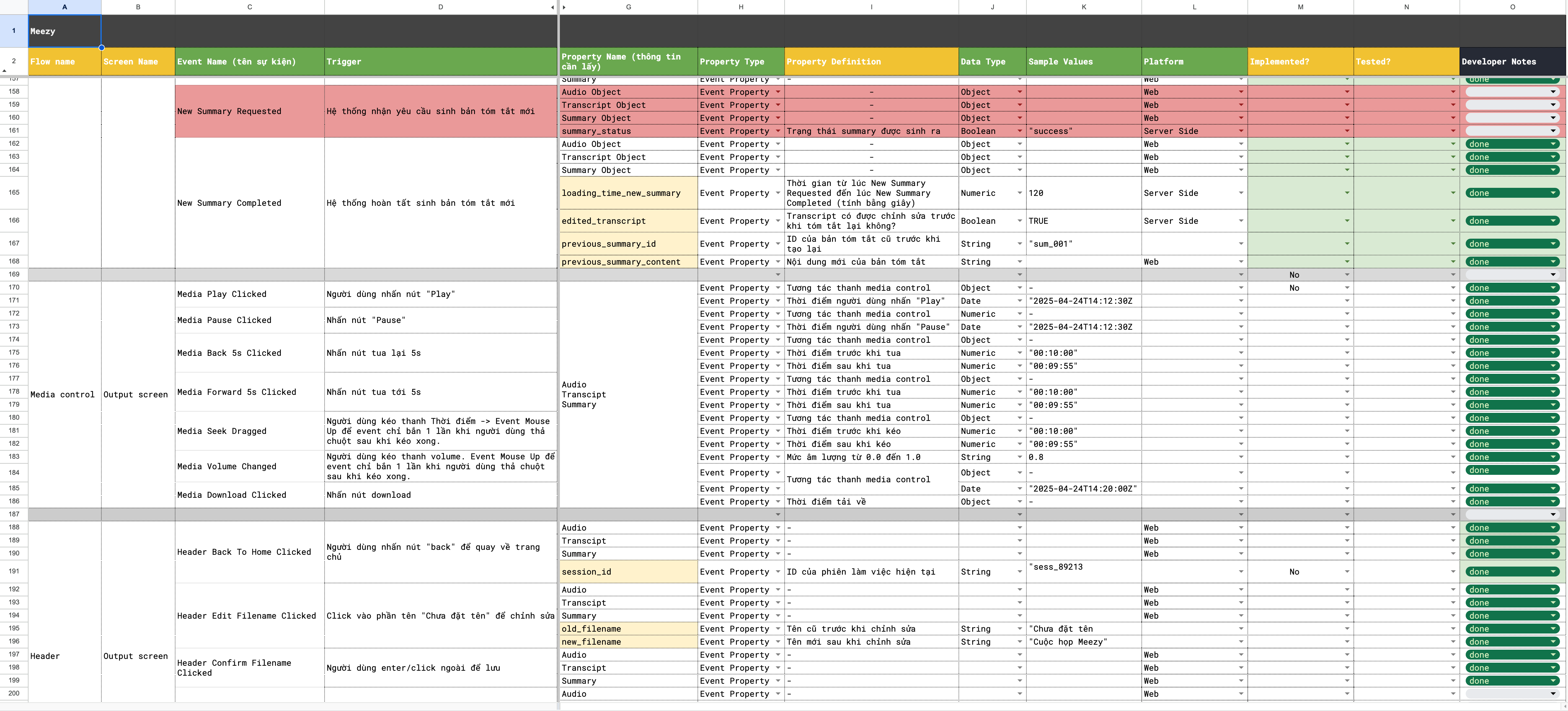Select the red 'New Summary Requested' cell
1568x711 pixels.
(250, 111)
